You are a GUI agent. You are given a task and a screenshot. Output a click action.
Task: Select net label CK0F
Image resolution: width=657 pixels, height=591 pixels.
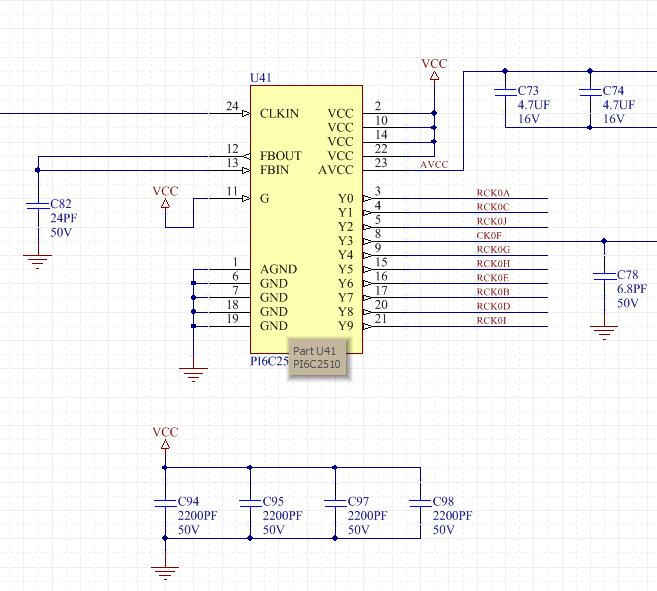click(x=489, y=236)
